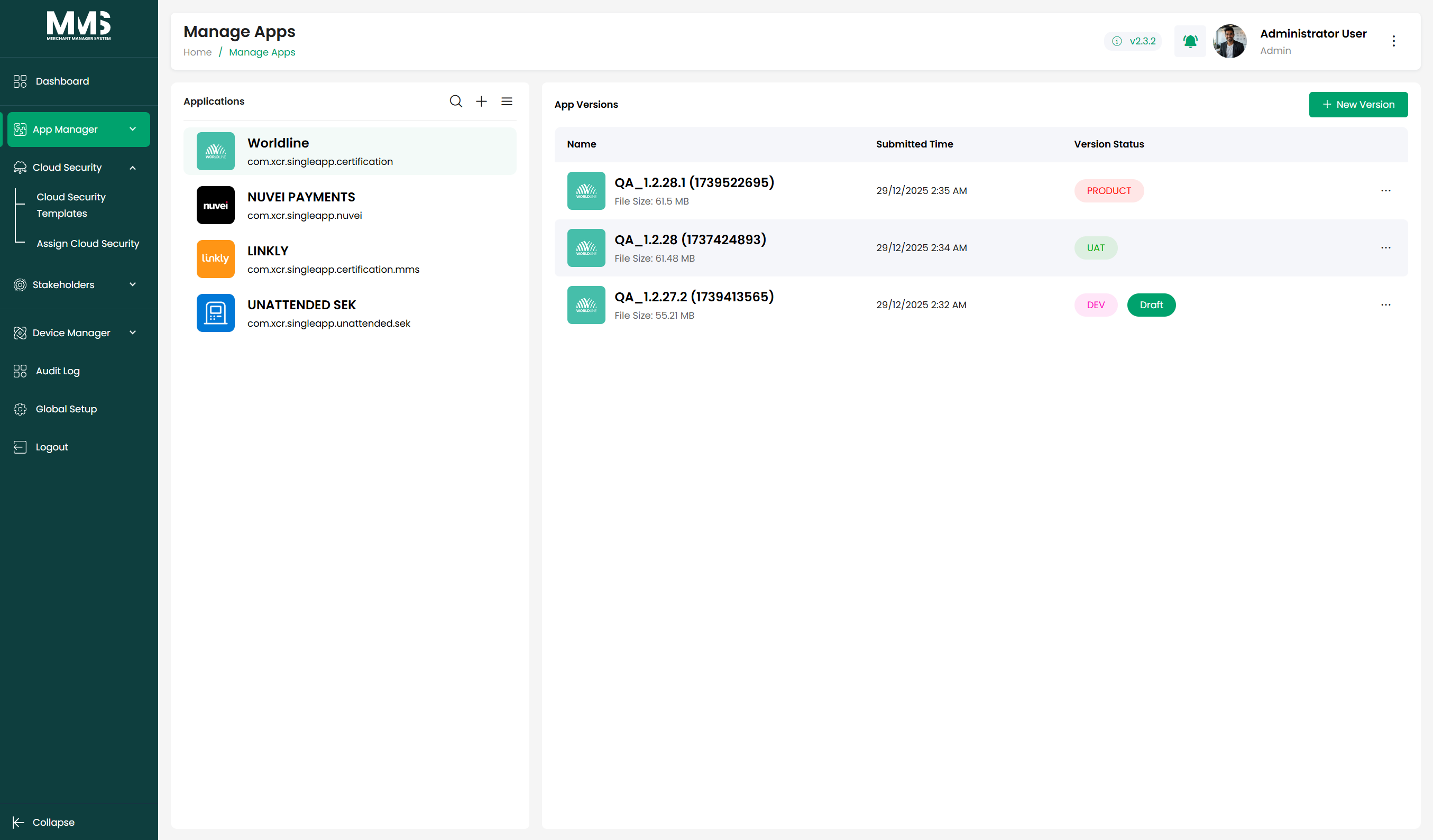Select LINKLY application
Image resolution: width=1433 pixels, height=840 pixels.
click(350, 259)
